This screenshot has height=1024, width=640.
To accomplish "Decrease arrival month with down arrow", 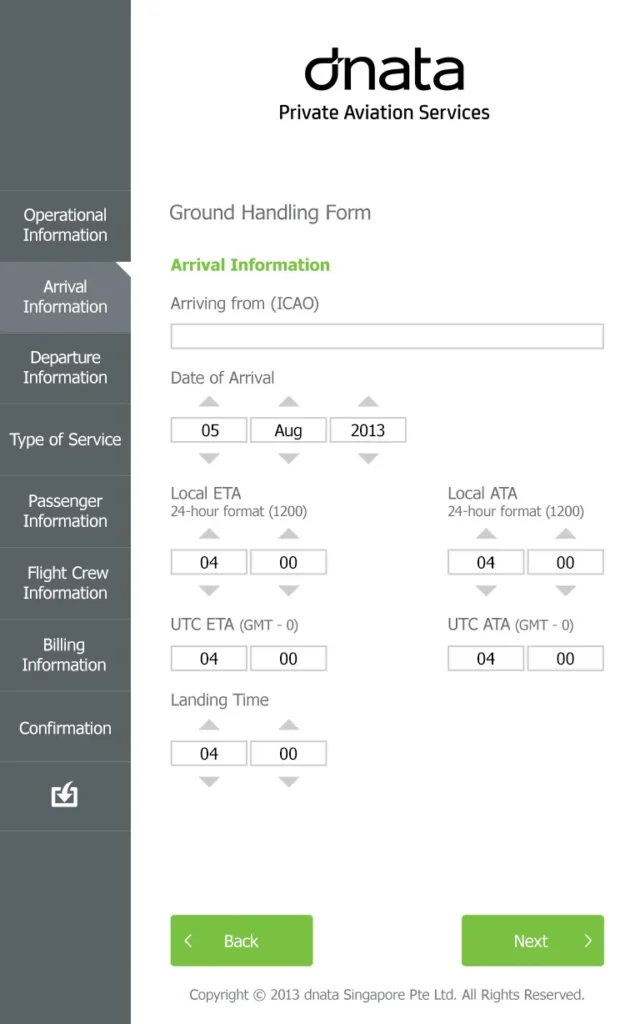I will pyautogui.click(x=289, y=458).
